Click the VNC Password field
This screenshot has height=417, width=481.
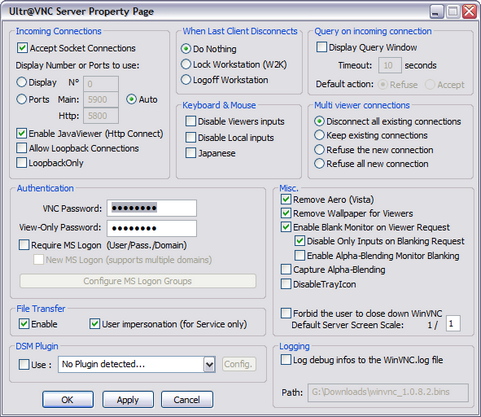(x=152, y=208)
